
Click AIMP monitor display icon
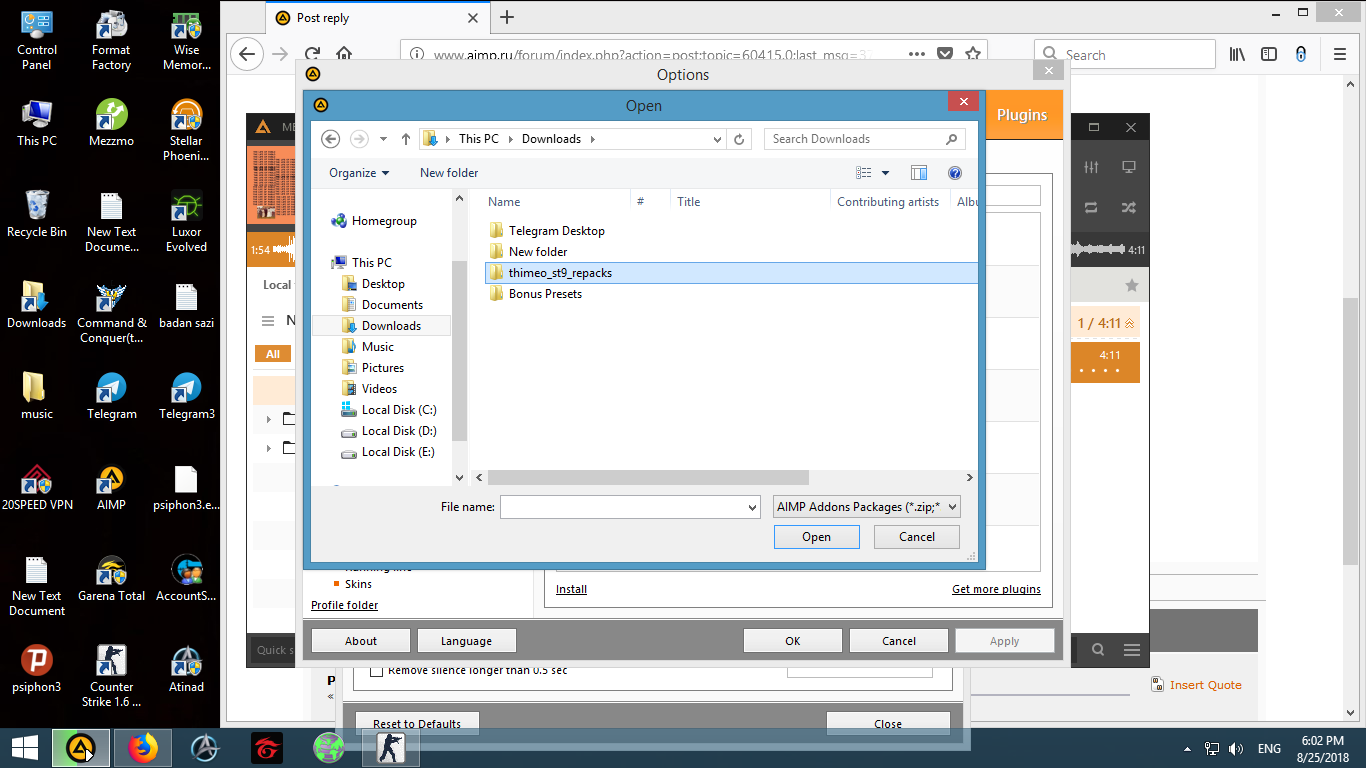pyautogui.click(x=1129, y=167)
